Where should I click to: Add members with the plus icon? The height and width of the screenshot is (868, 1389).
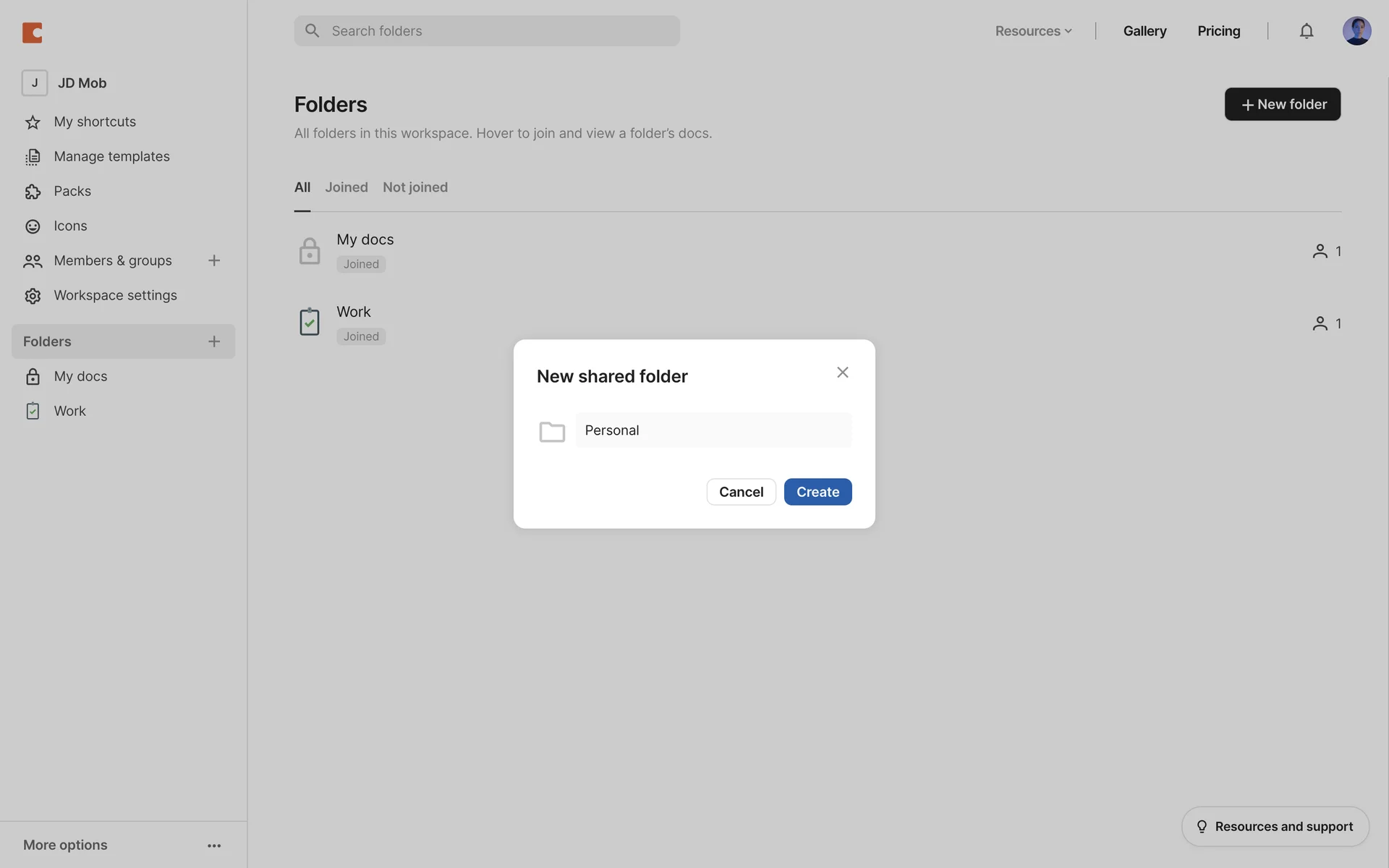point(214,260)
